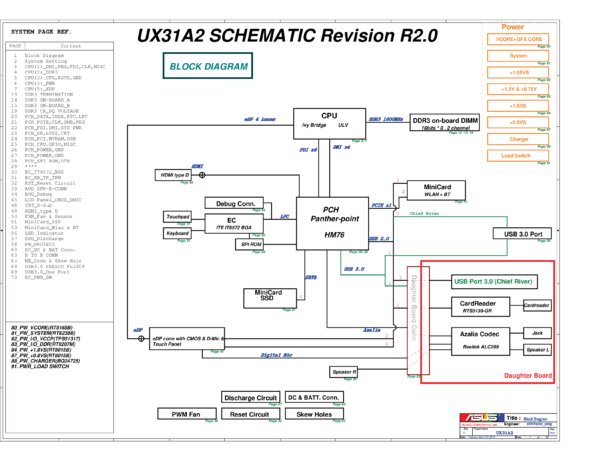Click the CPU Ivy Bridge block

pos(329,124)
